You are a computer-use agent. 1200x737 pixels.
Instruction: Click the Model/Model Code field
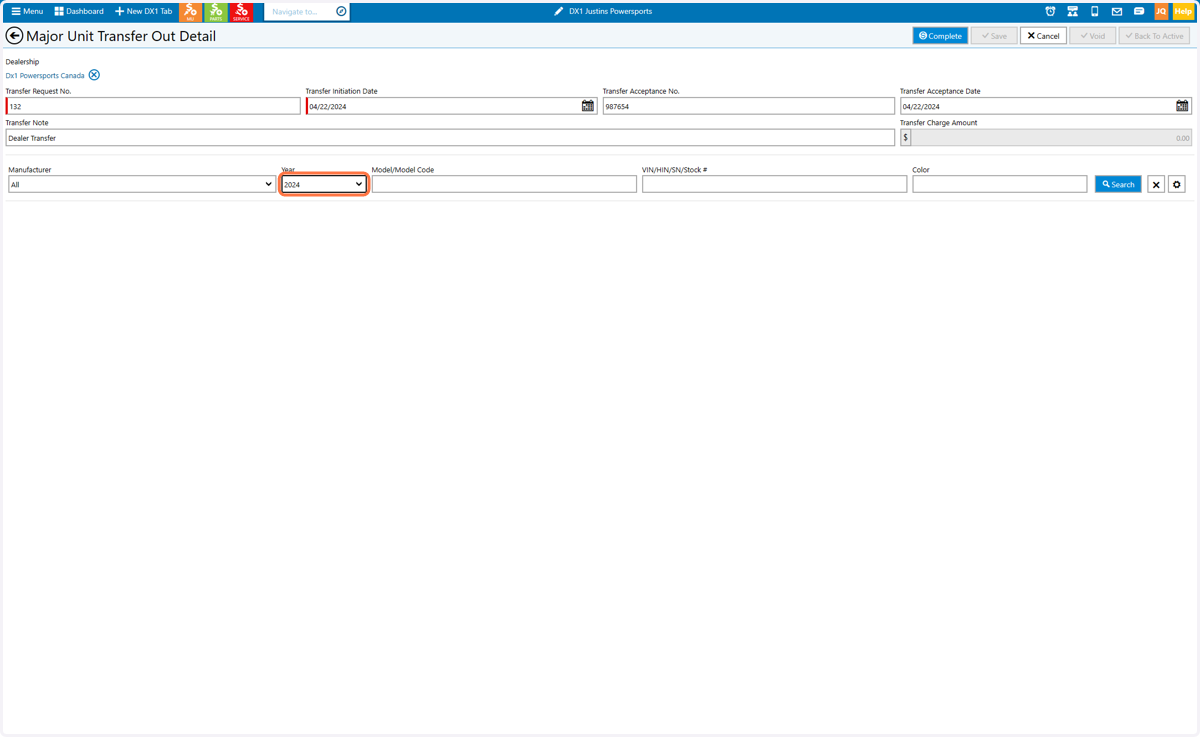[x=504, y=184]
